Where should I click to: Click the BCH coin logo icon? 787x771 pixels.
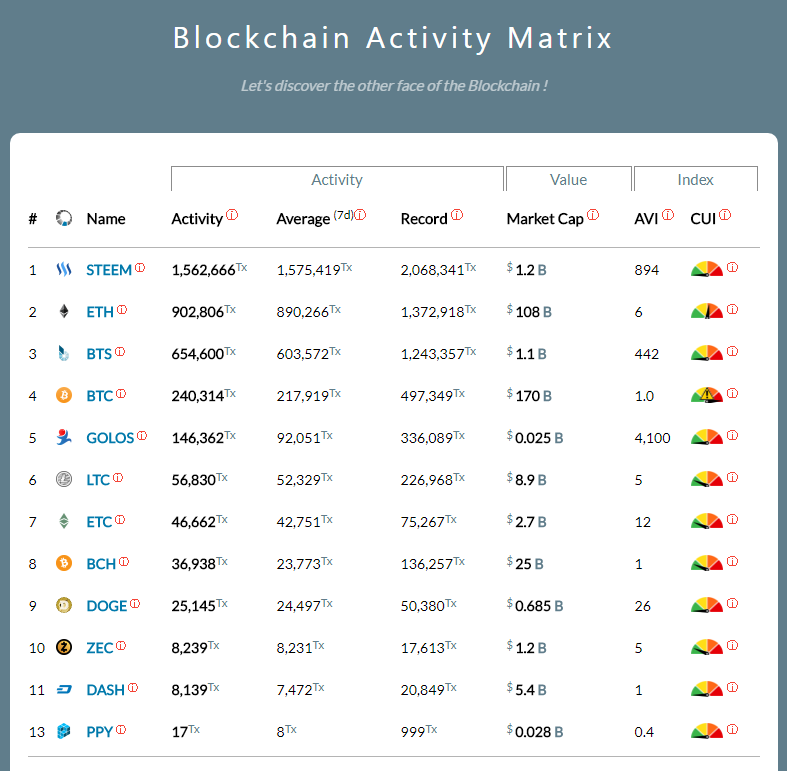tap(64, 563)
